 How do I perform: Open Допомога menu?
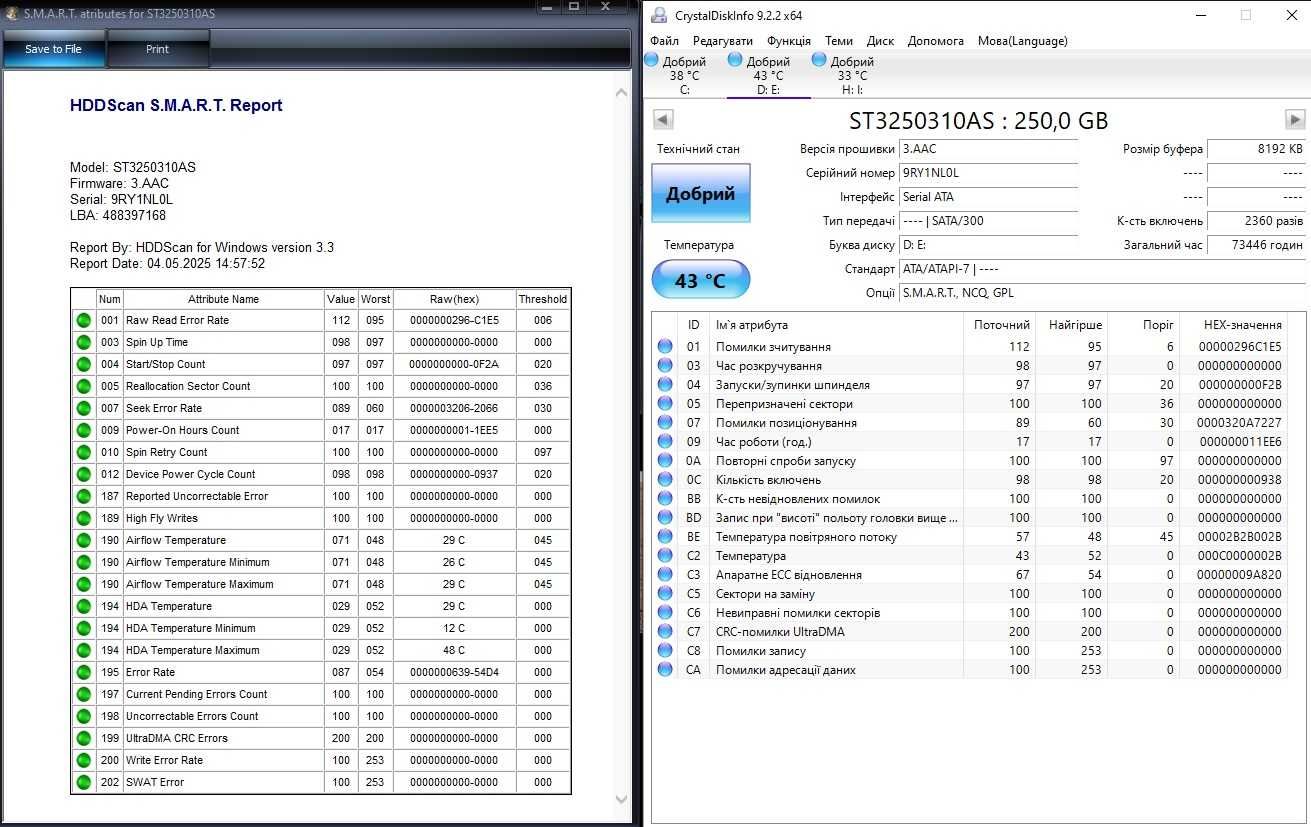pos(936,41)
